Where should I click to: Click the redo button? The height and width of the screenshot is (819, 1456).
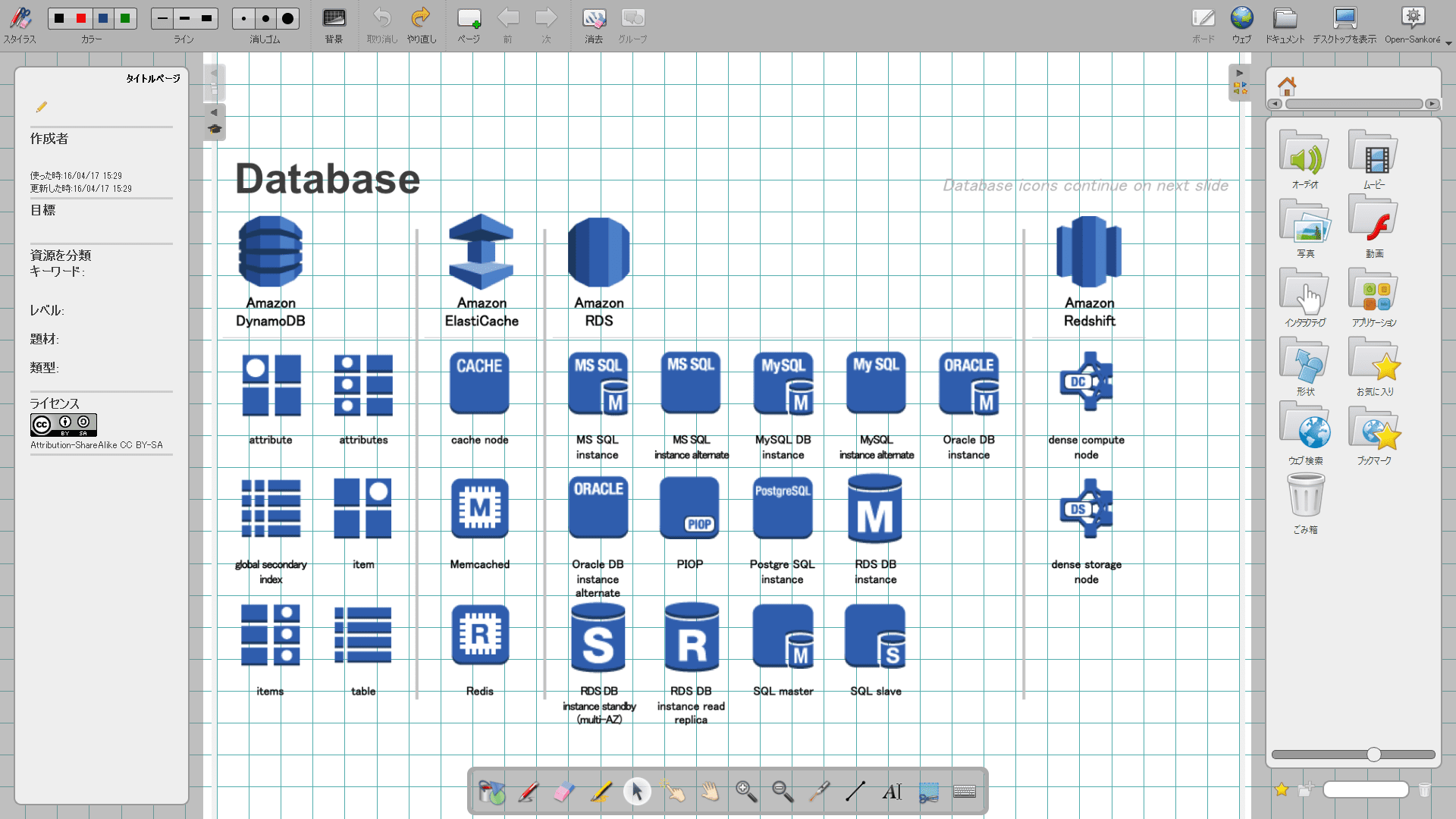(421, 25)
